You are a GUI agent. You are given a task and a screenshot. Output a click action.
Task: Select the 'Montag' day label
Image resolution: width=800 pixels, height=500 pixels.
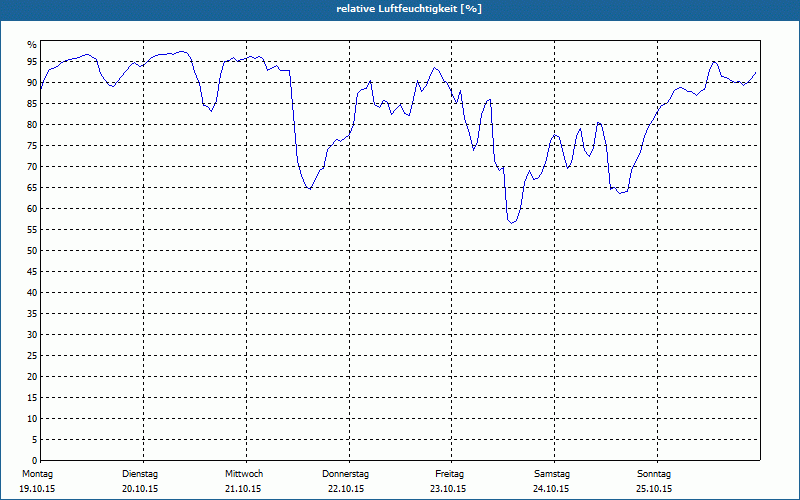(x=37, y=474)
